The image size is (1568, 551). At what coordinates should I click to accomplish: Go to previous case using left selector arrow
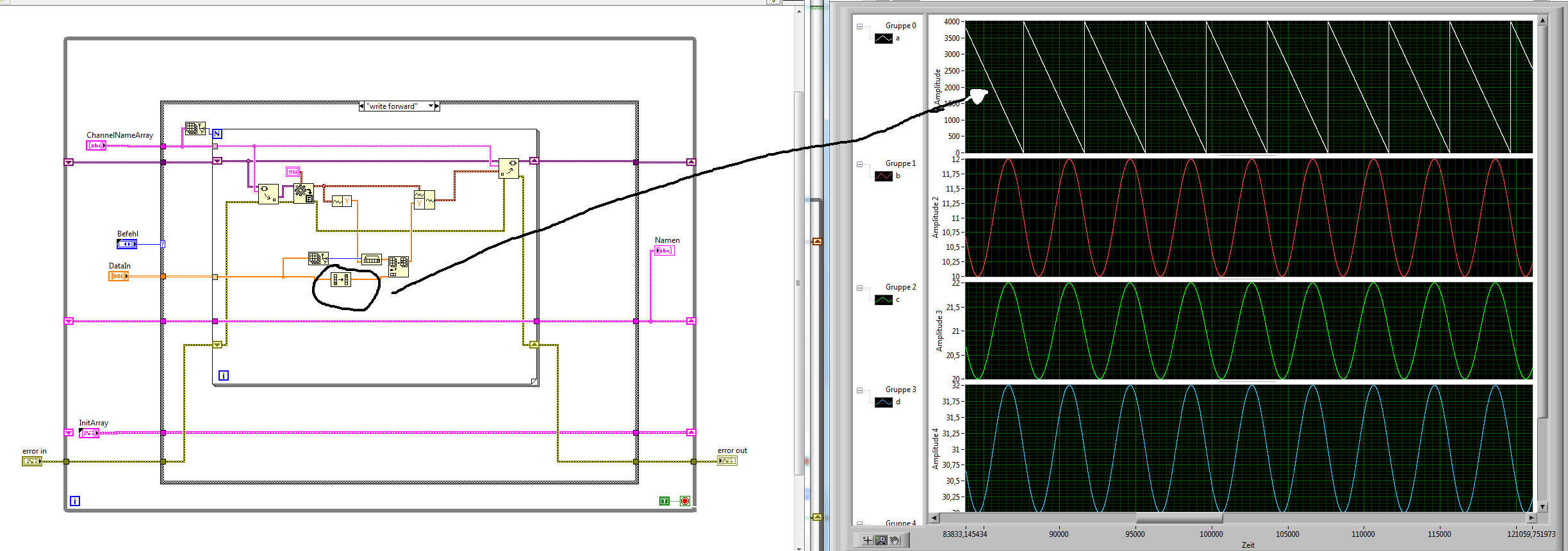361,106
